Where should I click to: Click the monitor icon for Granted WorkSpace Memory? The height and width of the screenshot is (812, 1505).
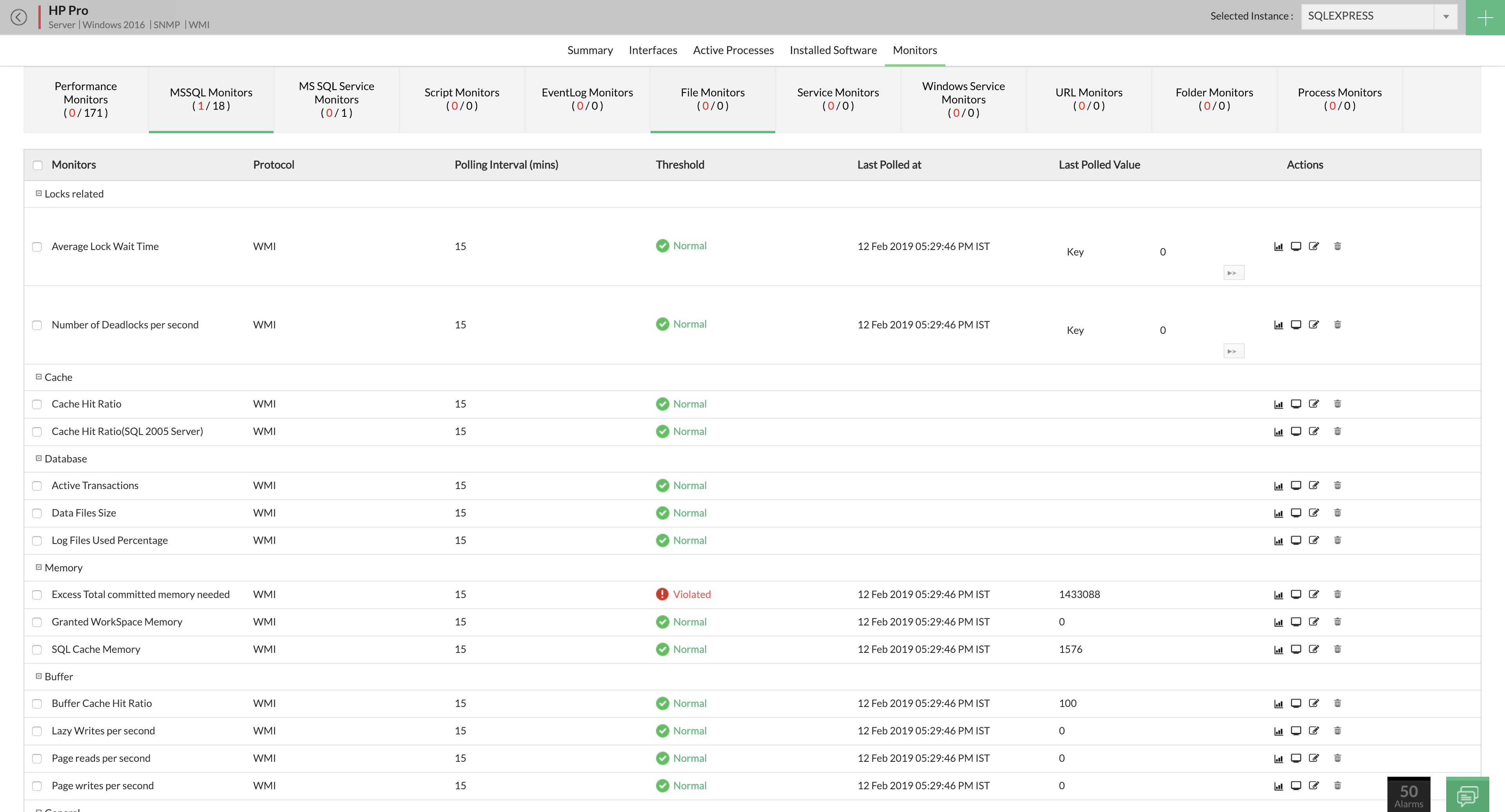(x=1296, y=621)
